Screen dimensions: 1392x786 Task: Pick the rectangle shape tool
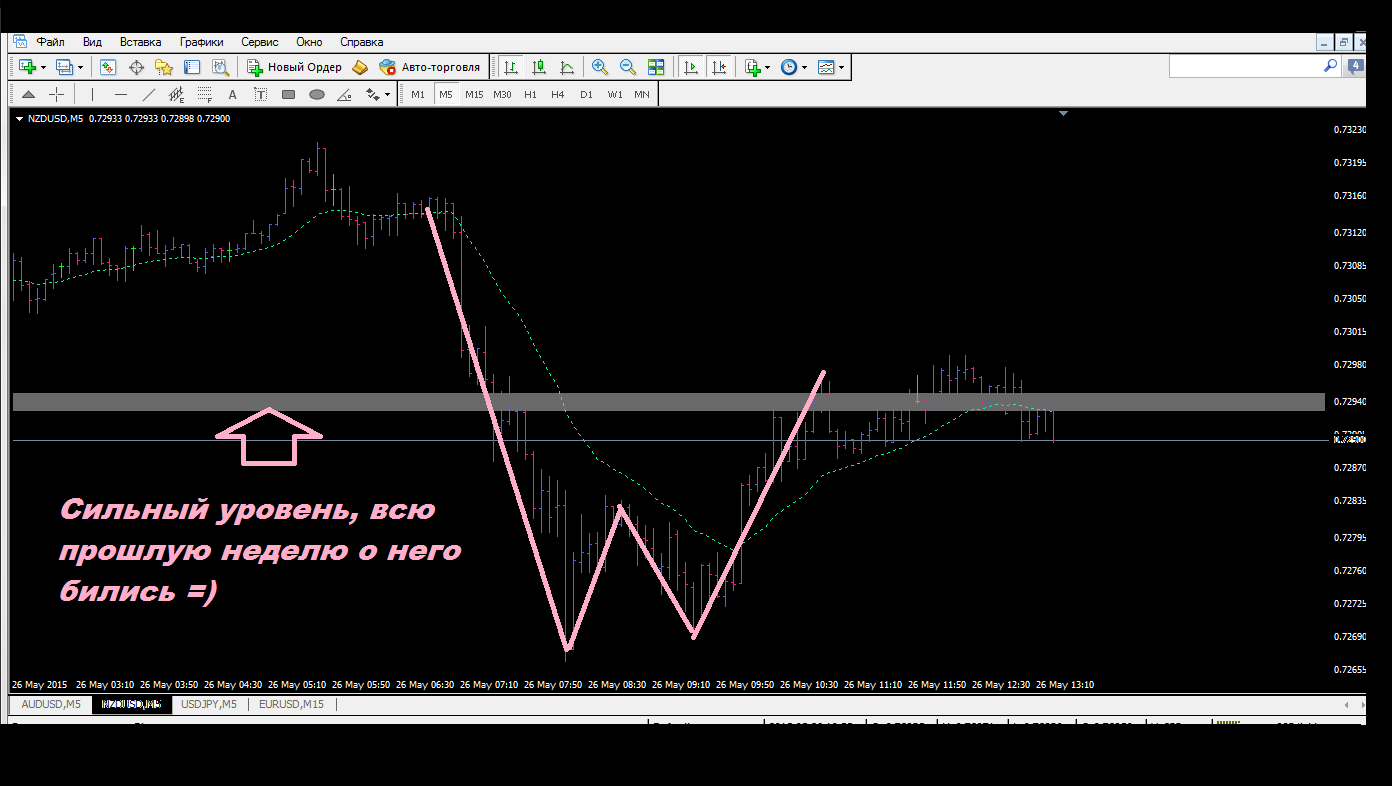[x=289, y=95]
